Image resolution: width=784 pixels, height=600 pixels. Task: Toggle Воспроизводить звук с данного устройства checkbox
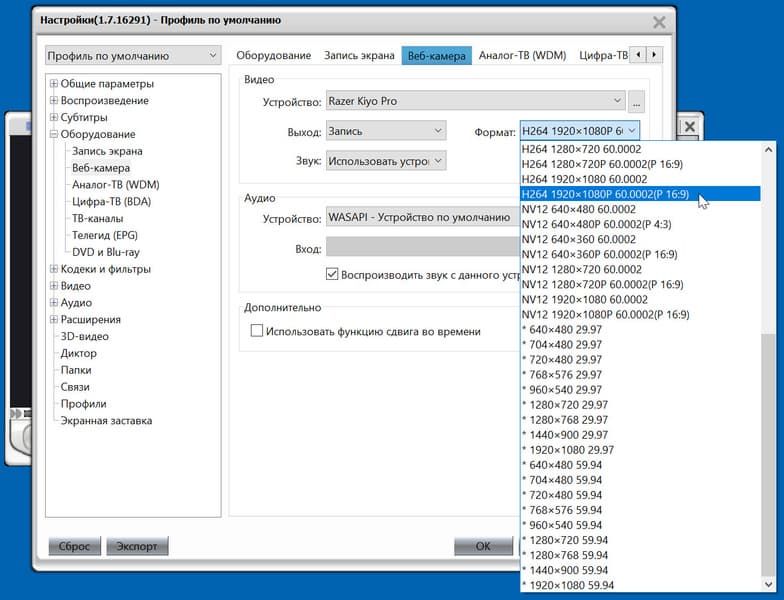pyautogui.click(x=332, y=274)
